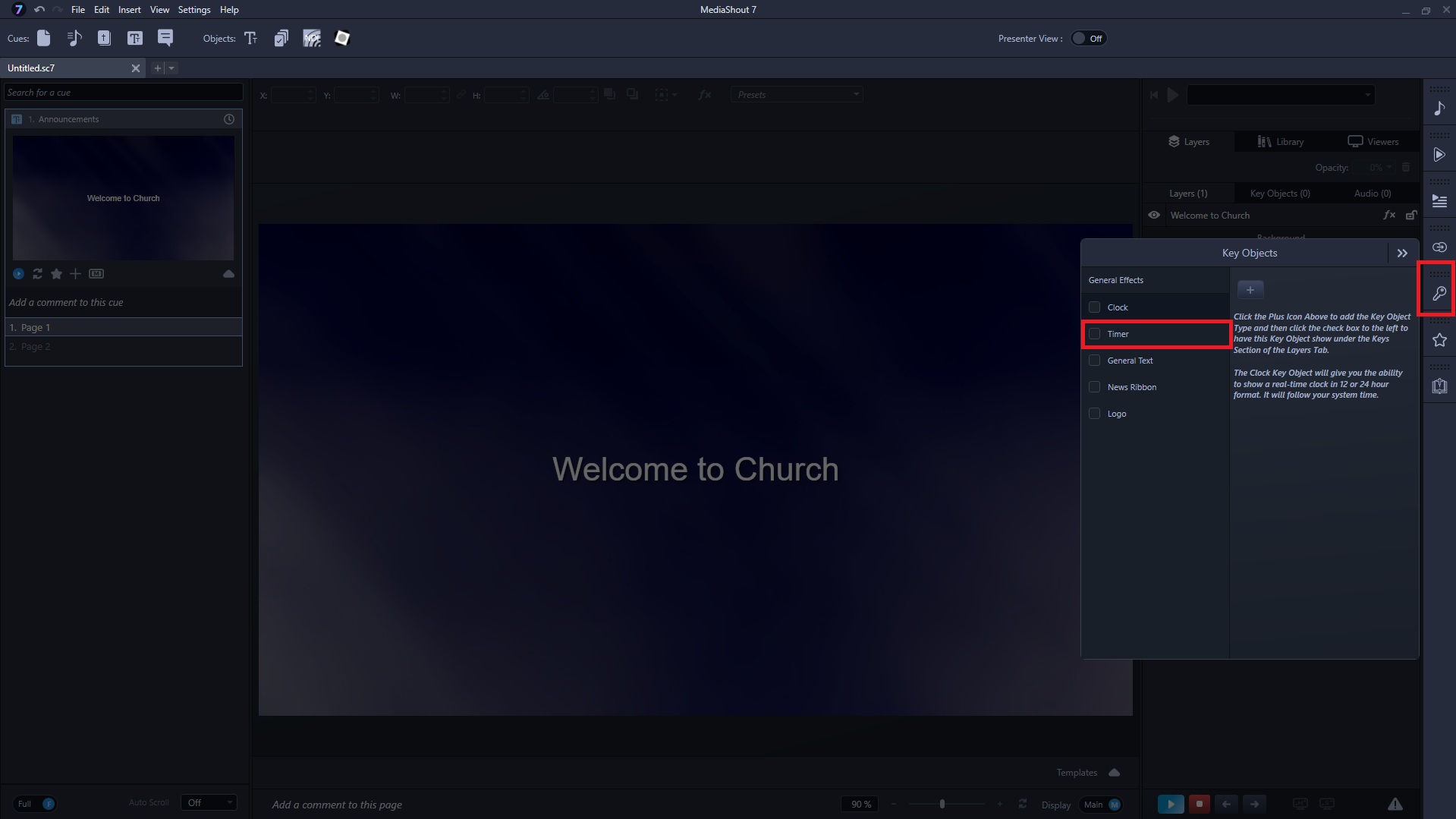Click the music note icon in right sidebar
This screenshot has width=1456, height=819.
click(x=1439, y=109)
